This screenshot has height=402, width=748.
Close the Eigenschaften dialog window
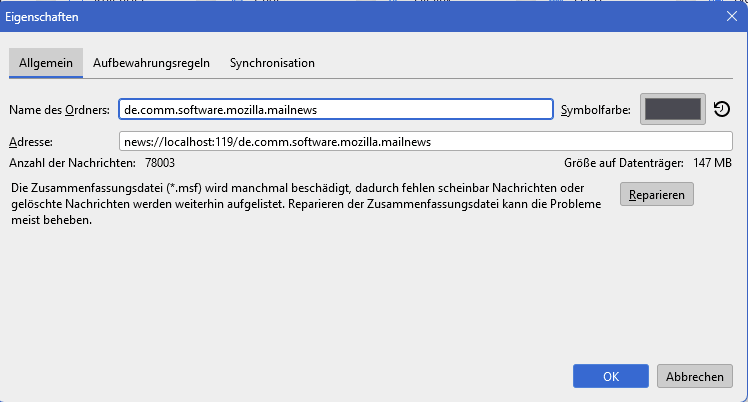731,17
